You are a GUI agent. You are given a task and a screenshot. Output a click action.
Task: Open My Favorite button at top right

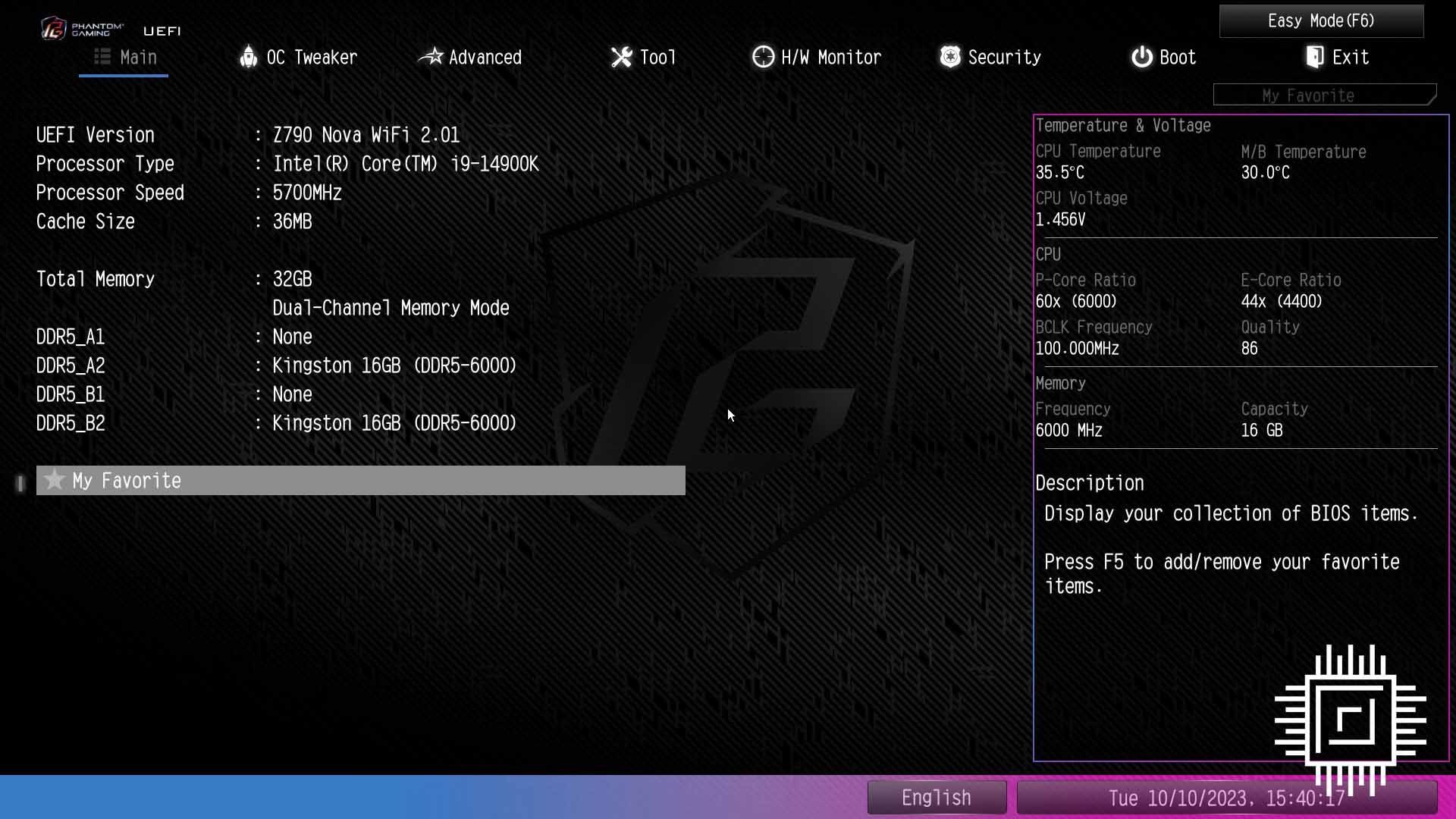(1325, 95)
